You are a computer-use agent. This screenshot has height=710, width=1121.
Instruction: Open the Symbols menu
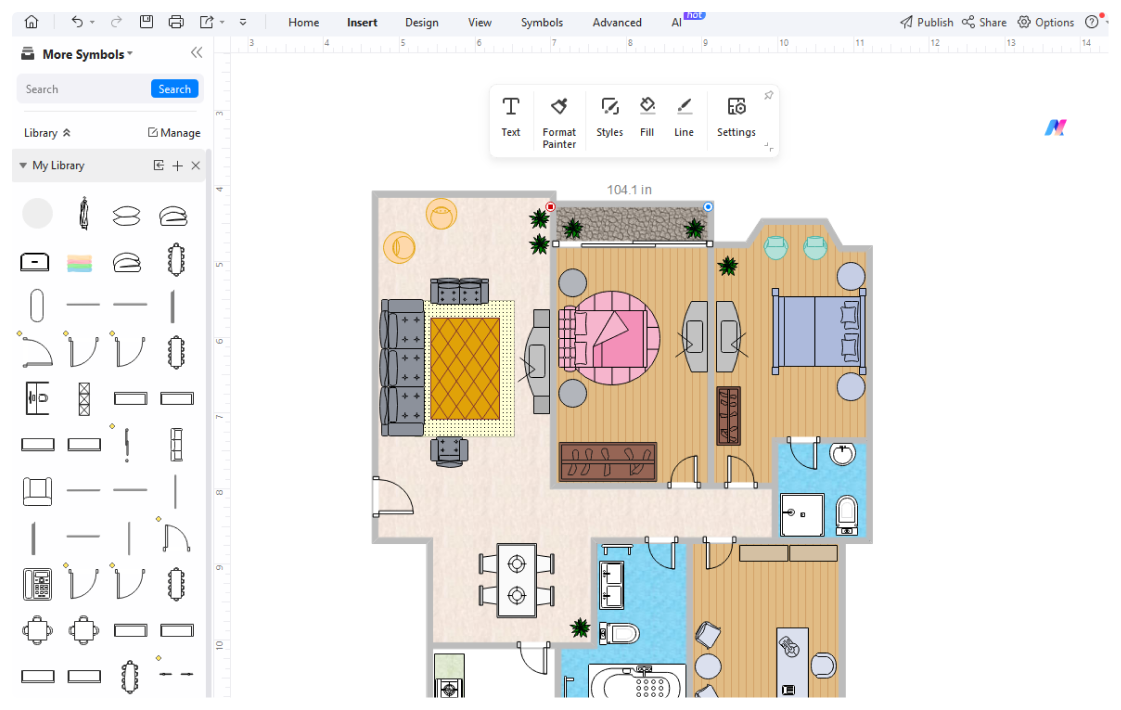542,22
